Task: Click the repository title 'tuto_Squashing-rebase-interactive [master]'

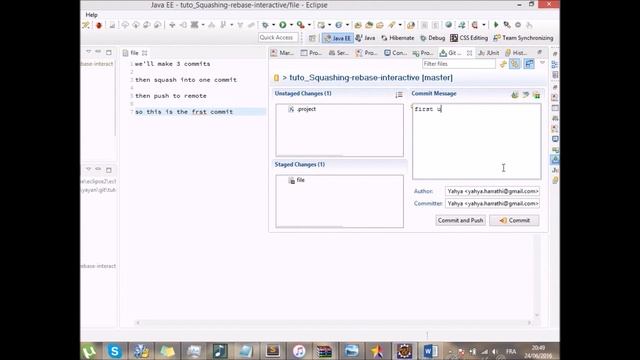Action: tap(371, 78)
